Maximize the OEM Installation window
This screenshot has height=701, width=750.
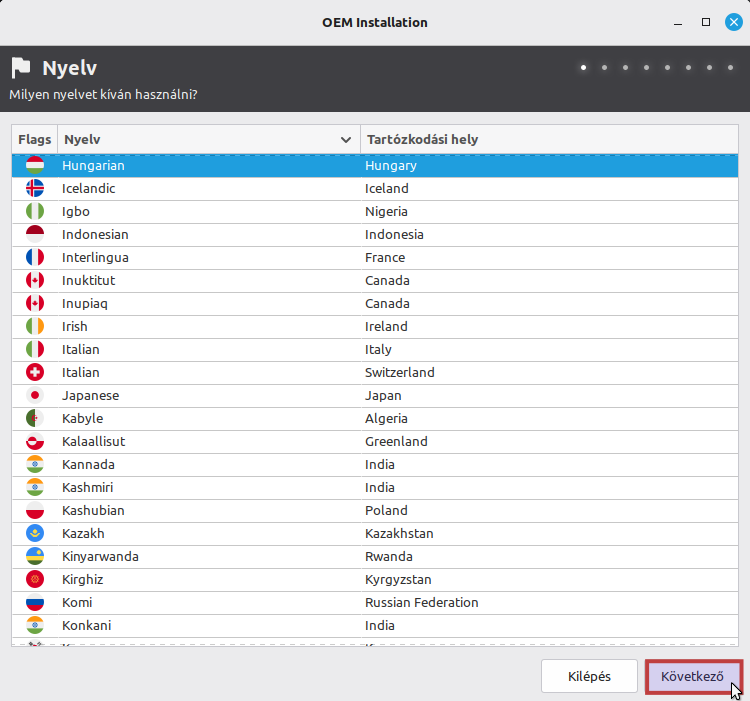pos(706,22)
